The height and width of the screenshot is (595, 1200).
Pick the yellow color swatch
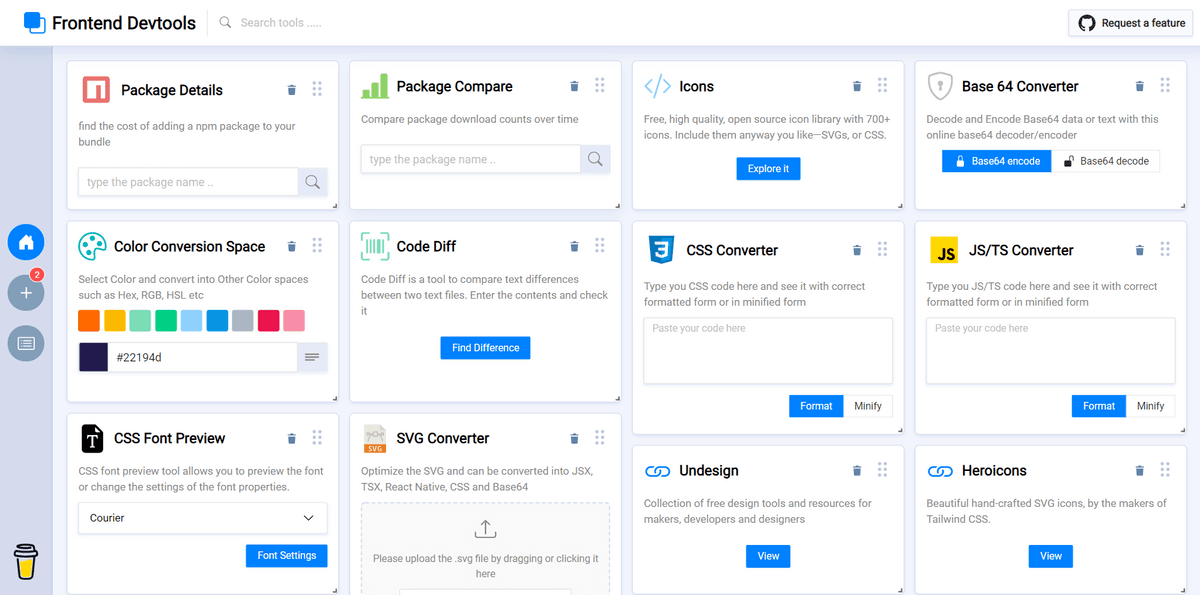[115, 321]
